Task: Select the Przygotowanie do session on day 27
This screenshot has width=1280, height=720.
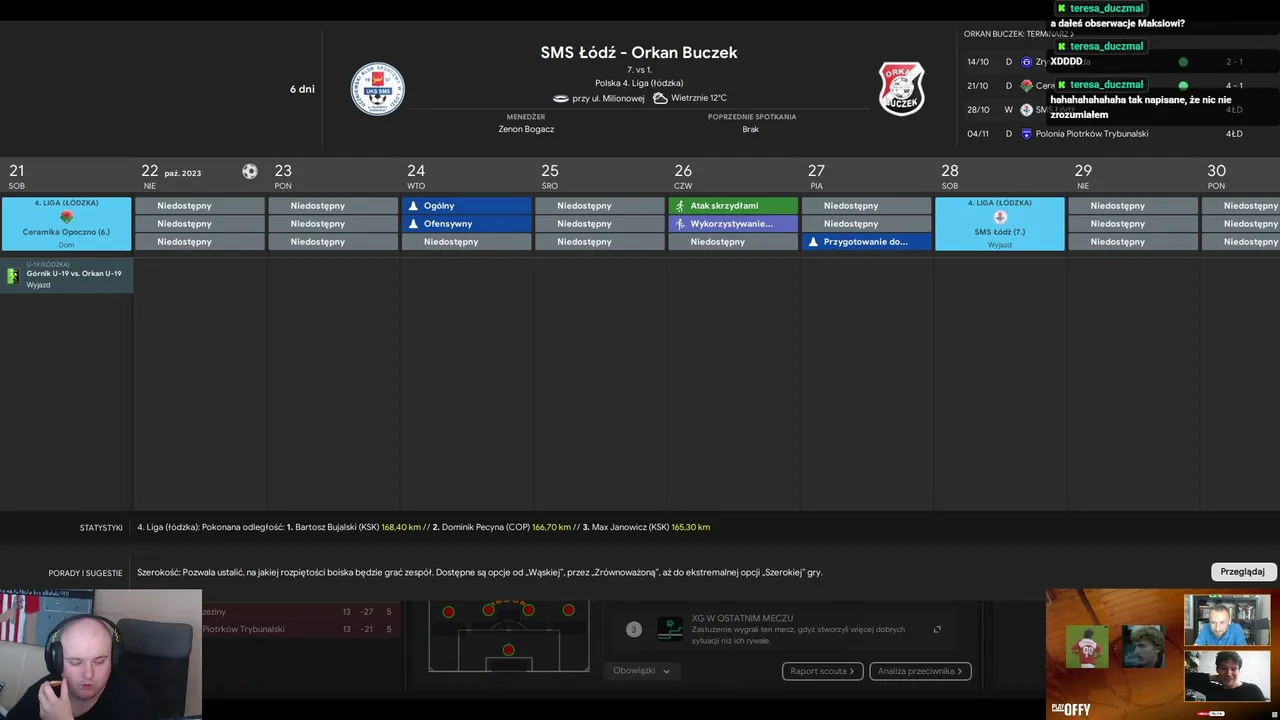Action: point(867,242)
